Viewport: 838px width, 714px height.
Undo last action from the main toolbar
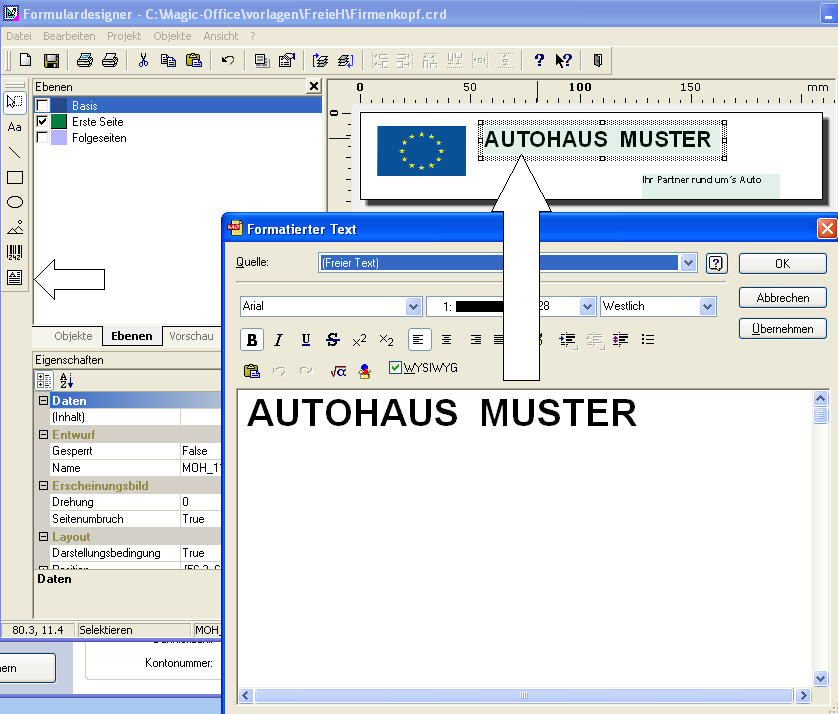click(x=228, y=60)
